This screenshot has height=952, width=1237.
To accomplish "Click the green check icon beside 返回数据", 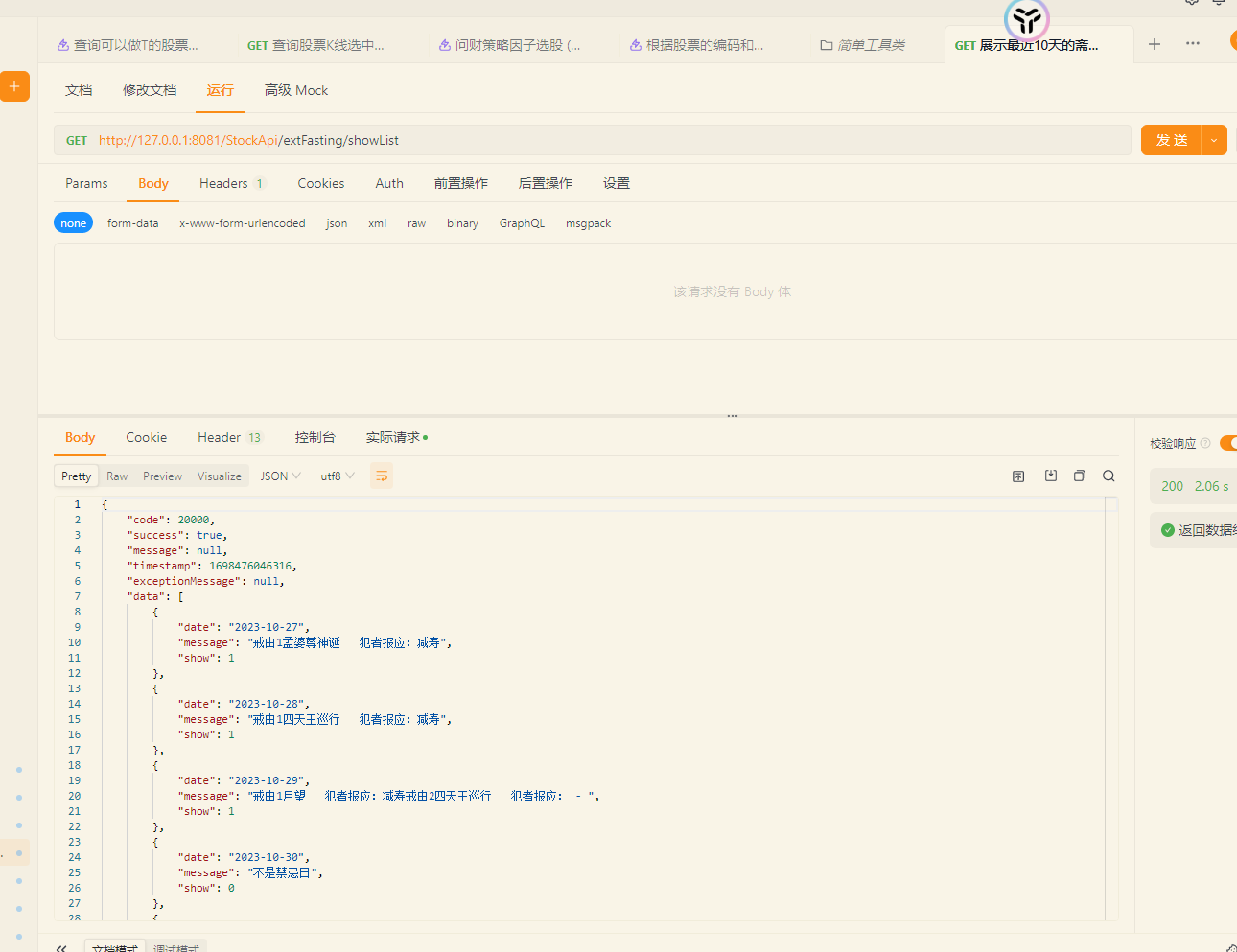I will coord(1167,530).
